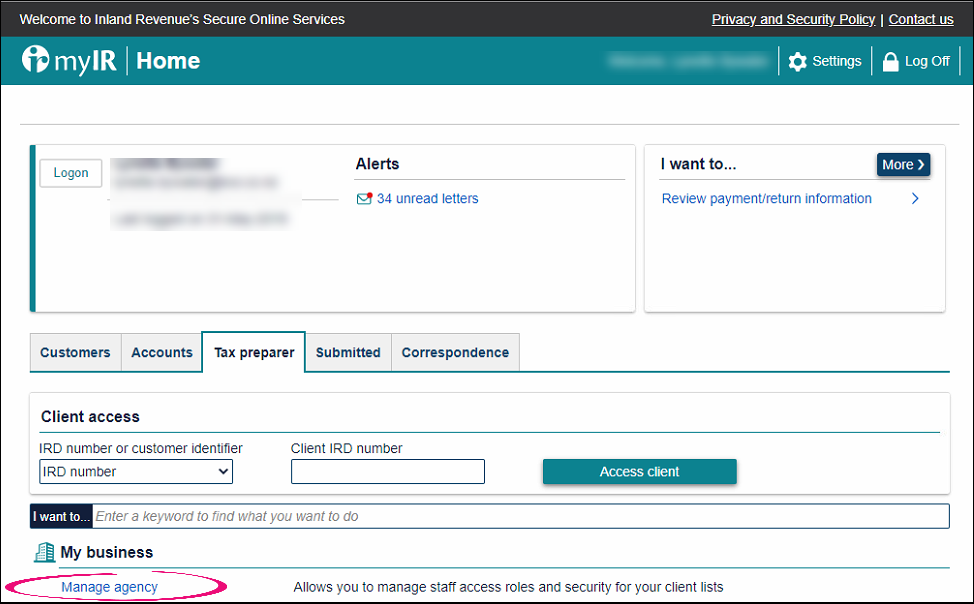Viewport: 974px width, 604px height.
Task: Expand Review payment/return information via its arrow
Action: pyautogui.click(x=915, y=198)
